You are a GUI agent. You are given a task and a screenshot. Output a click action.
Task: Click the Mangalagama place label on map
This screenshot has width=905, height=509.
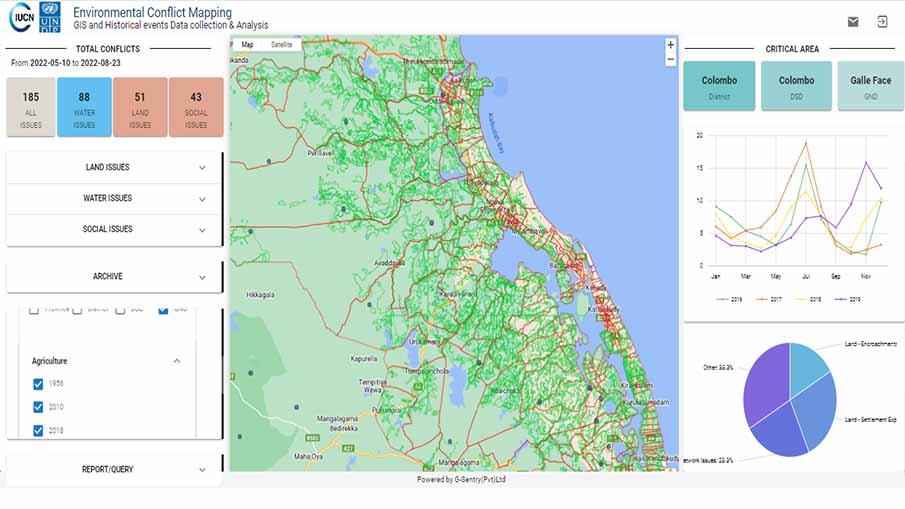(x=337, y=418)
